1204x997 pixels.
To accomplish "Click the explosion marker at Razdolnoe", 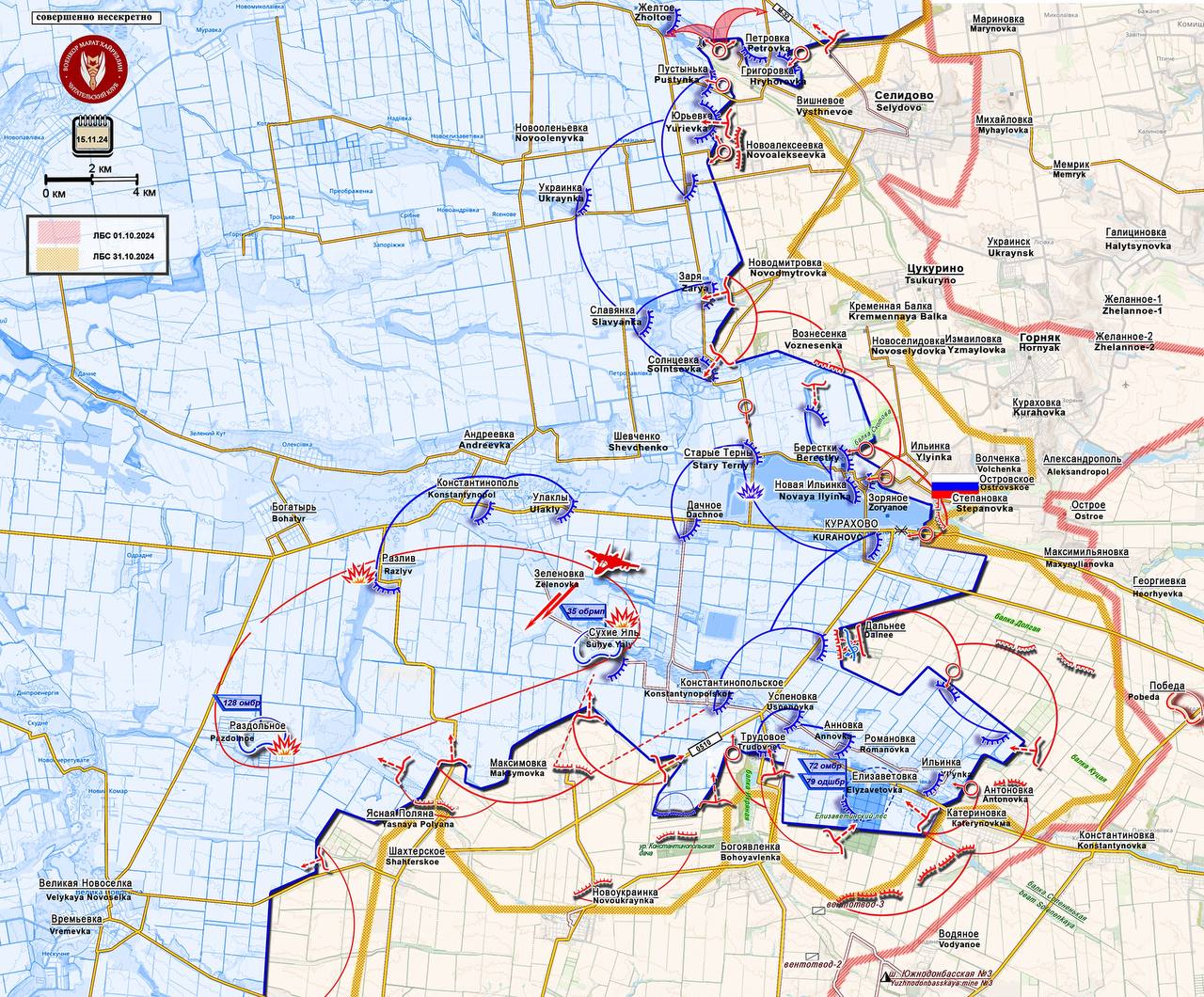I will [x=285, y=746].
